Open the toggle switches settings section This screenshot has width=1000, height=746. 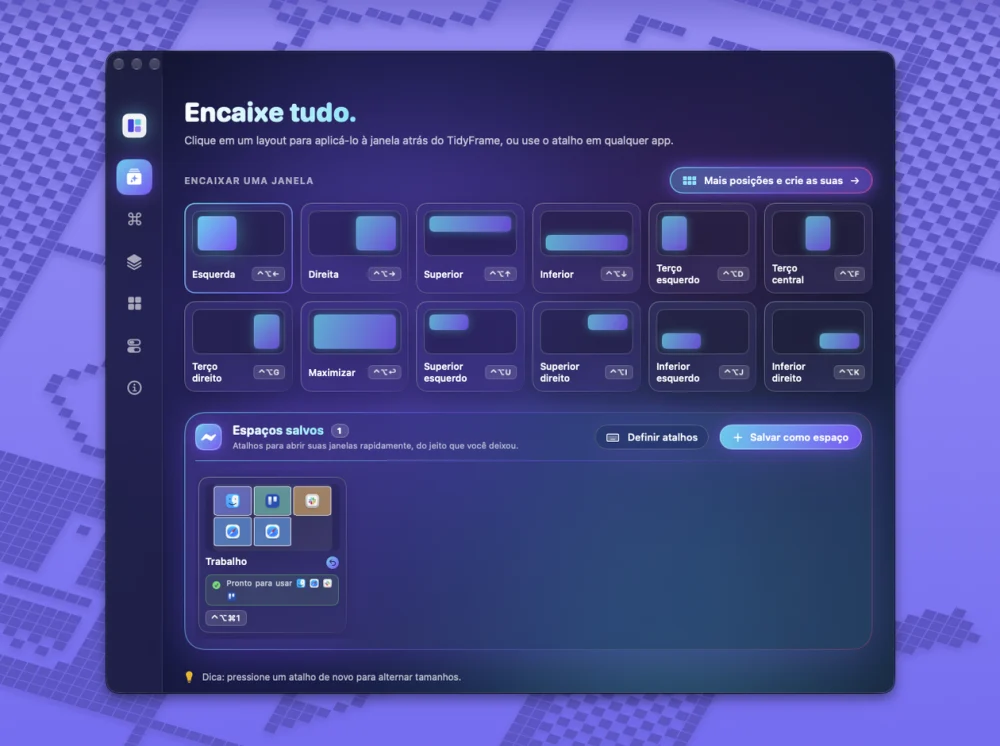(x=134, y=346)
